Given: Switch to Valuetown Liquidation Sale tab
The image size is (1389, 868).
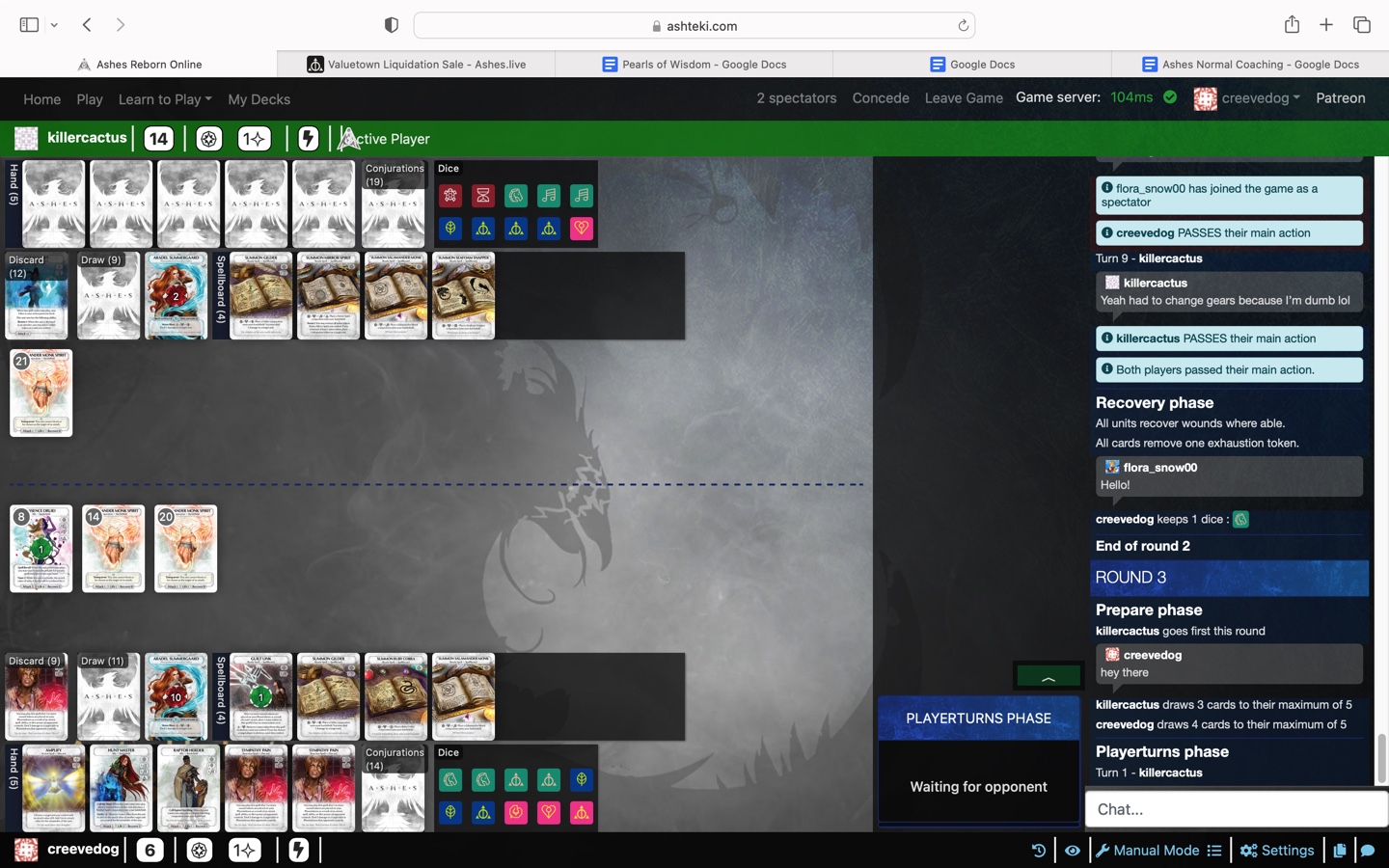Looking at the screenshot, I should pyautogui.click(x=417, y=65).
